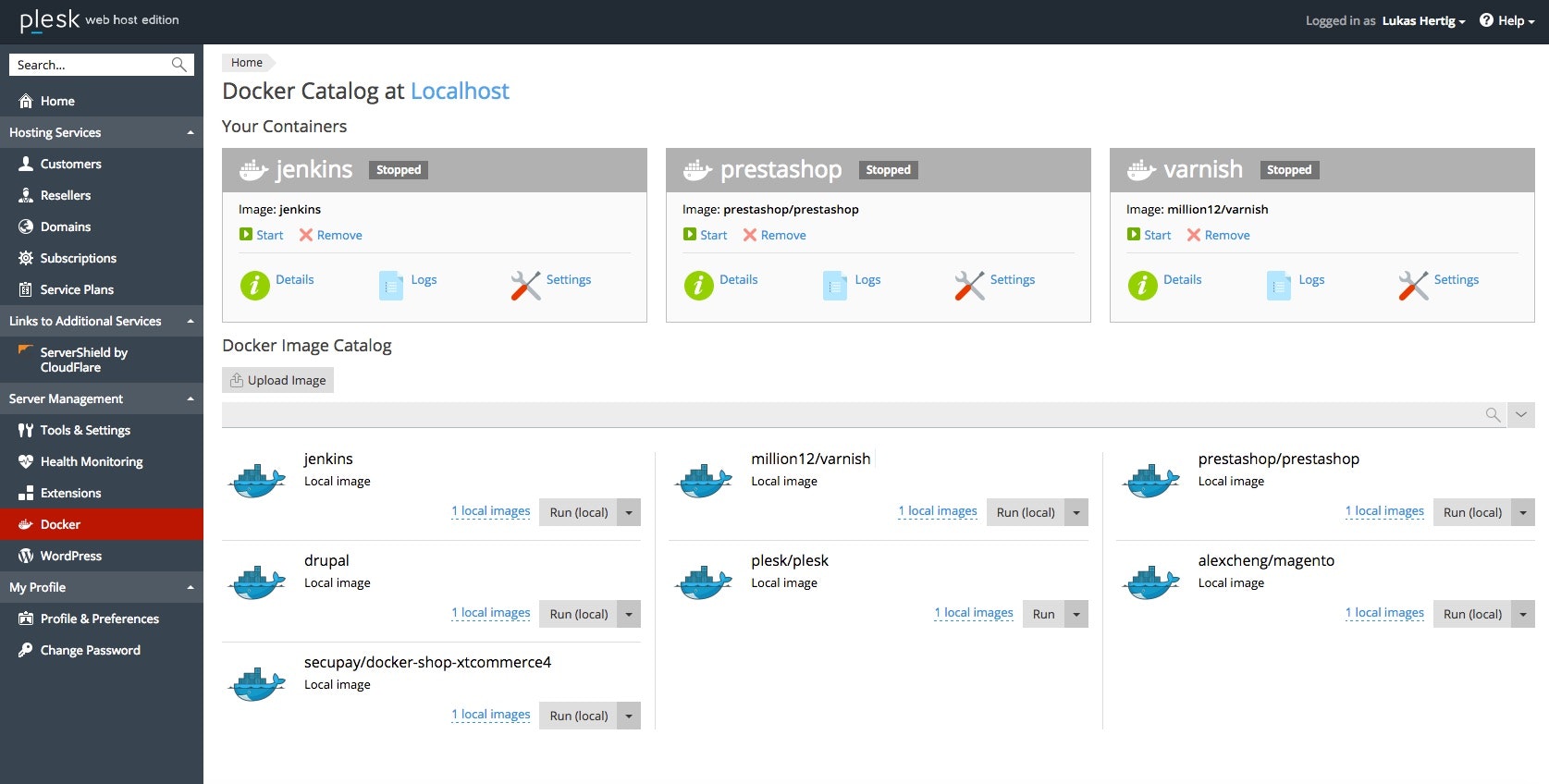The image size is (1549, 784).
Task: Open Run dropdown arrow for million12/varnish image
Action: click(1076, 512)
